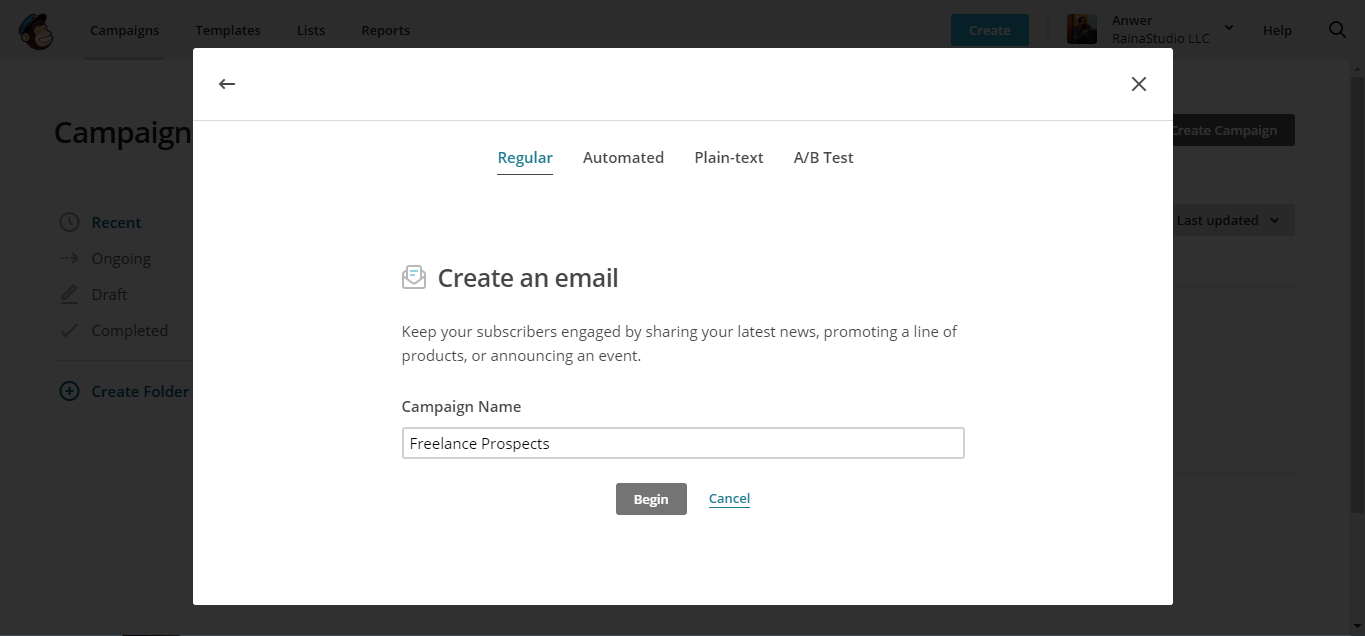Image resolution: width=1365 pixels, height=636 pixels.
Task: Click into the Campaign Name field
Action: [683, 443]
